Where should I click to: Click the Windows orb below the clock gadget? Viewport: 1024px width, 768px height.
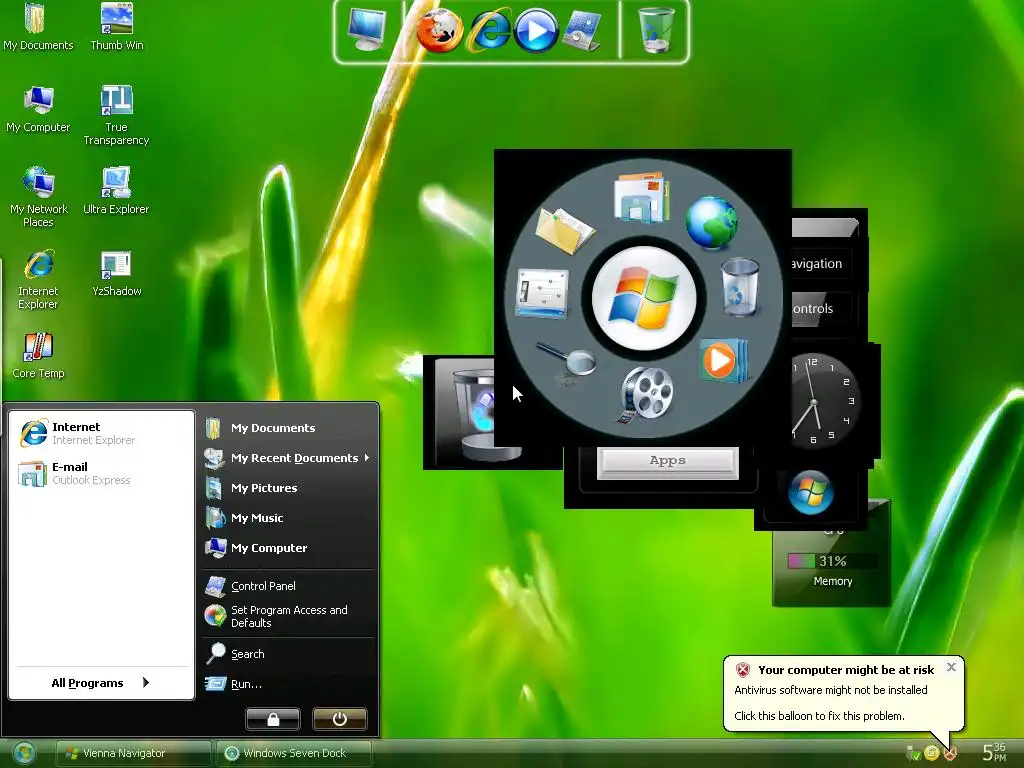(810, 493)
